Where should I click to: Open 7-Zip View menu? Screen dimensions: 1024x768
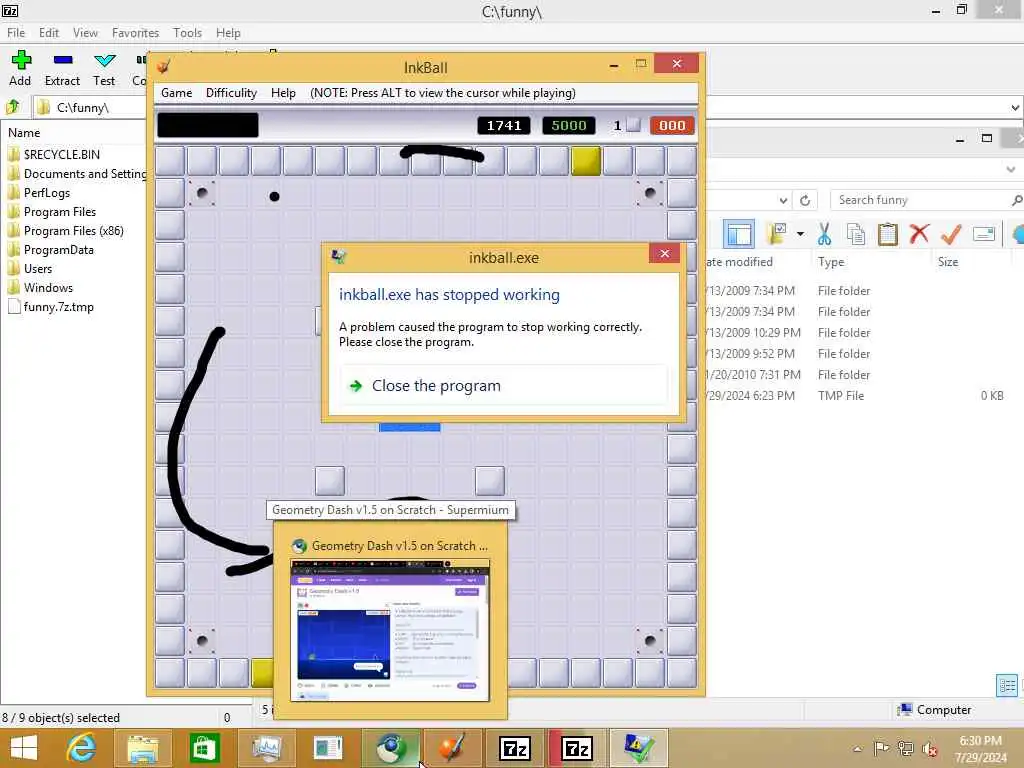coord(85,33)
